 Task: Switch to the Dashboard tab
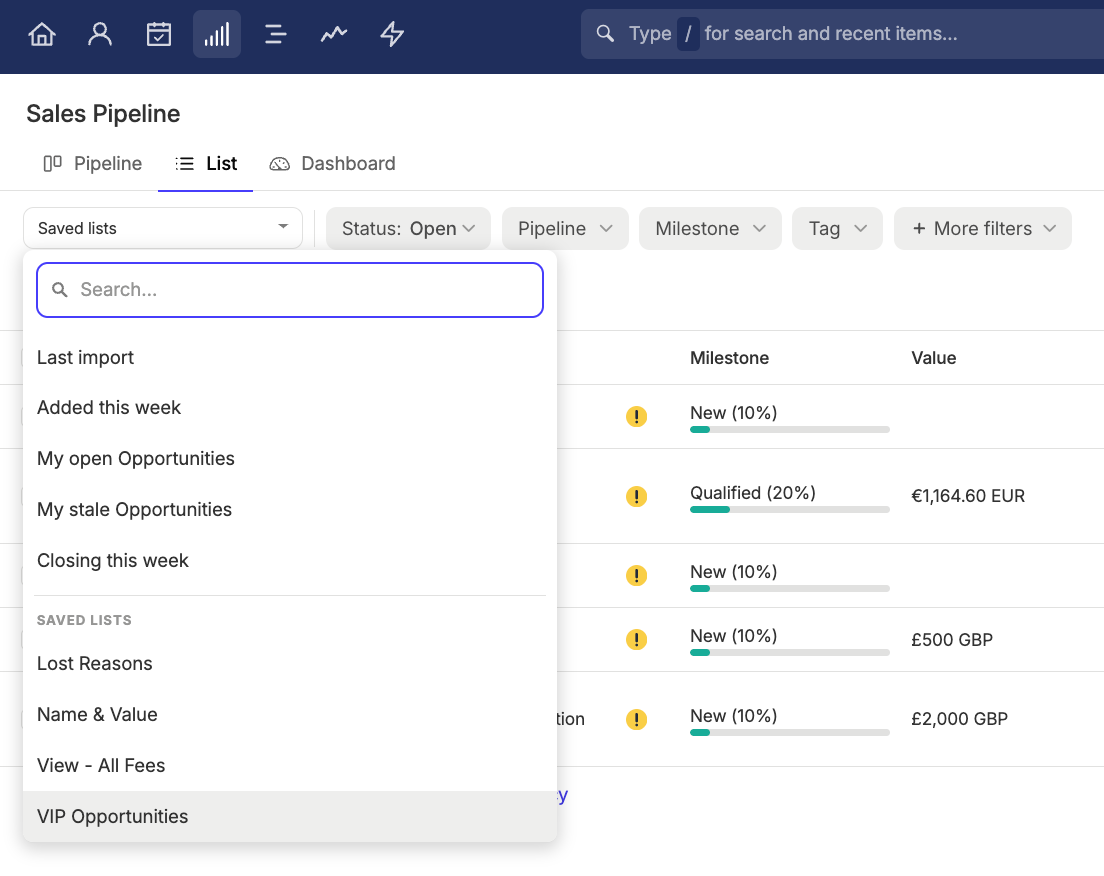332,163
